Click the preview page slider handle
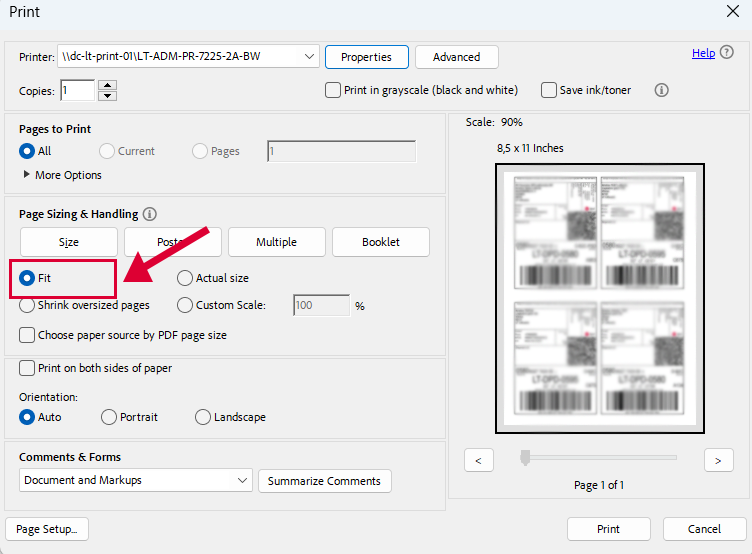This screenshot has width=752, height=554. click(526, 458)
